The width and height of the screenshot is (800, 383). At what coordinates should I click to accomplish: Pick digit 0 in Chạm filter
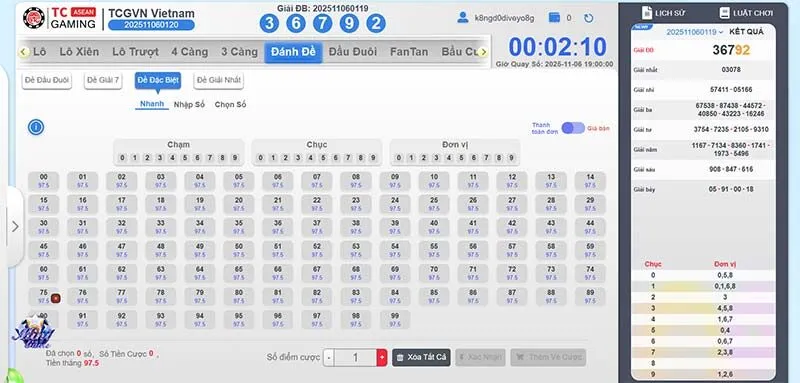coord(122,158)
